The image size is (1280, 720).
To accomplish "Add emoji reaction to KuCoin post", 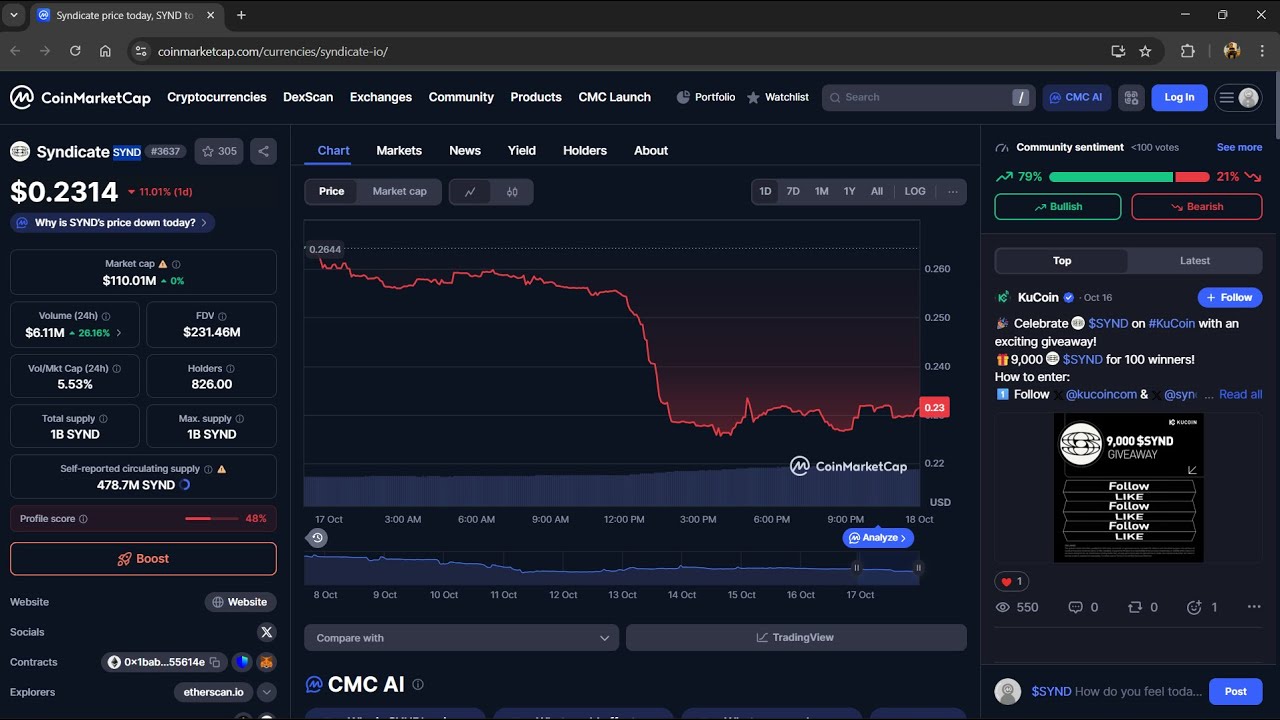I will (x=1201, y=607).
